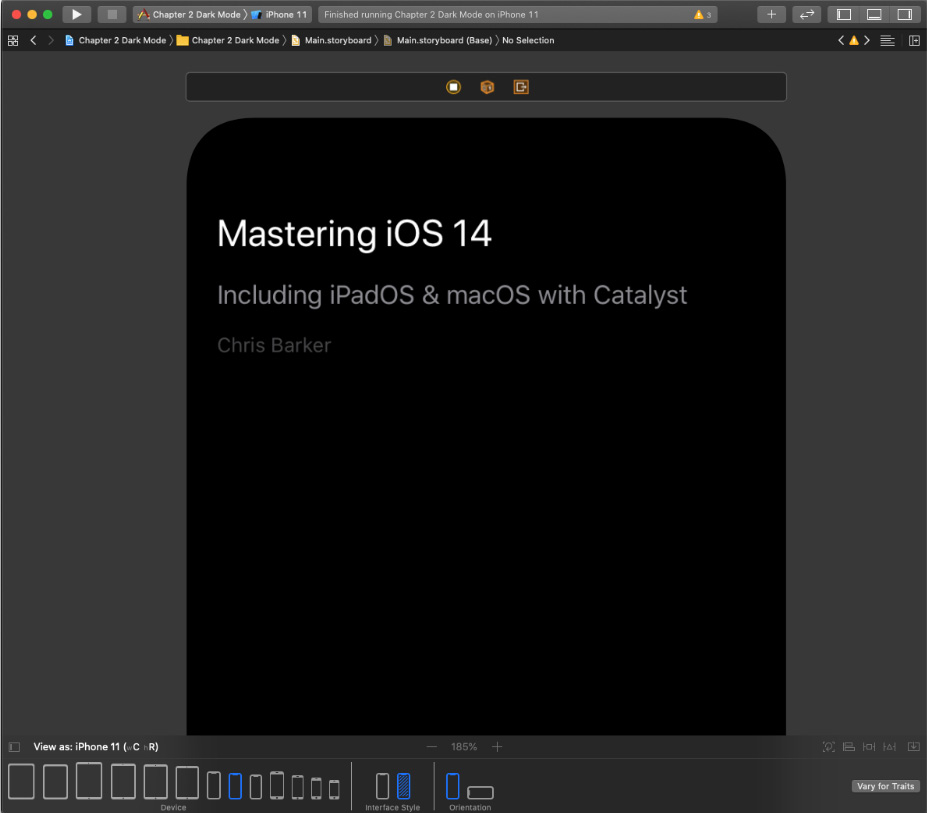The height and width of the screenshot is (813, 927).
Task: Open Resolve Auto Layout Issues menu
Action: pyautogui.click(x=890, y=747)
